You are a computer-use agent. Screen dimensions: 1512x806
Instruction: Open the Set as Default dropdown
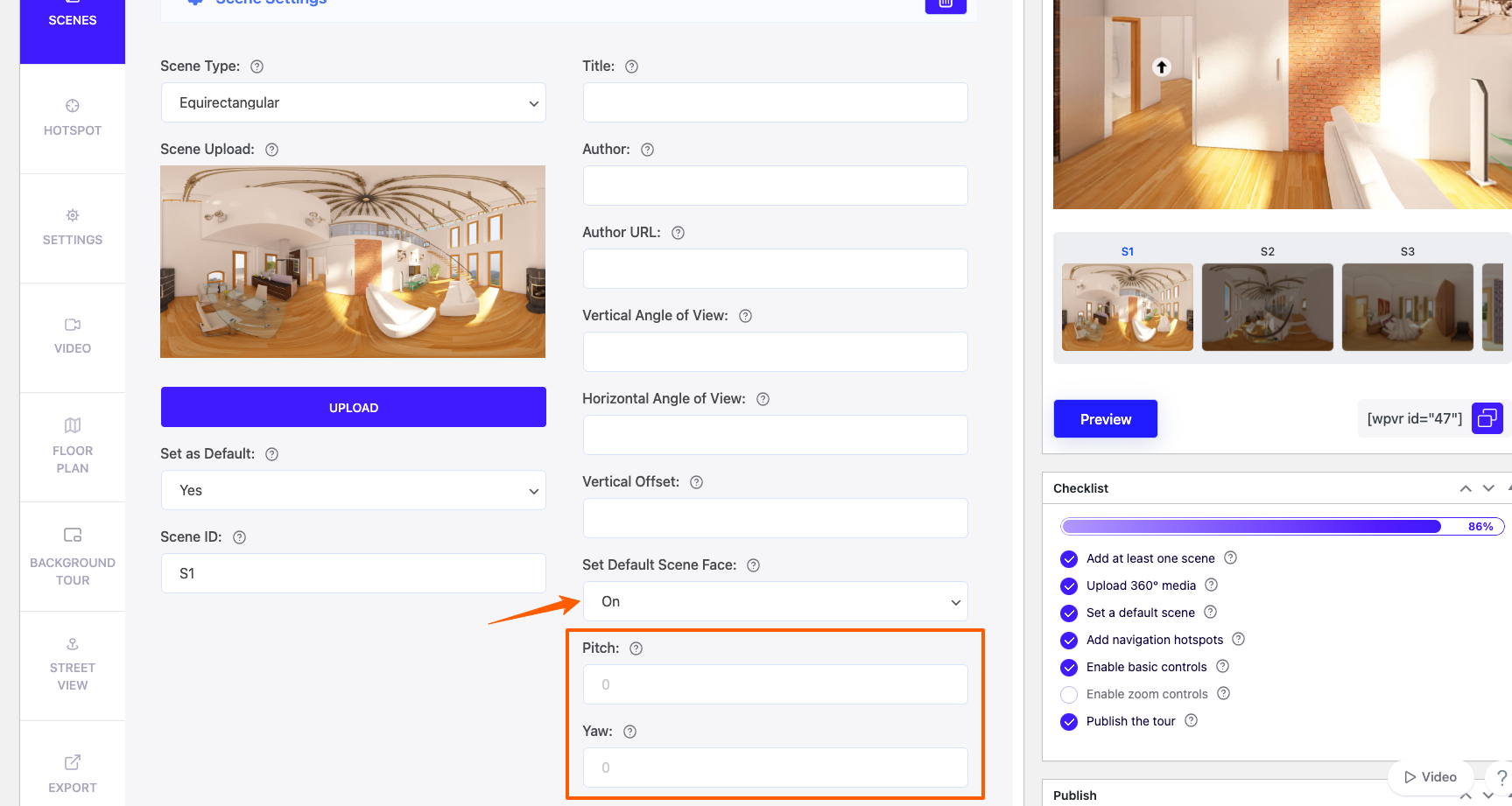(x=353, y=491)
